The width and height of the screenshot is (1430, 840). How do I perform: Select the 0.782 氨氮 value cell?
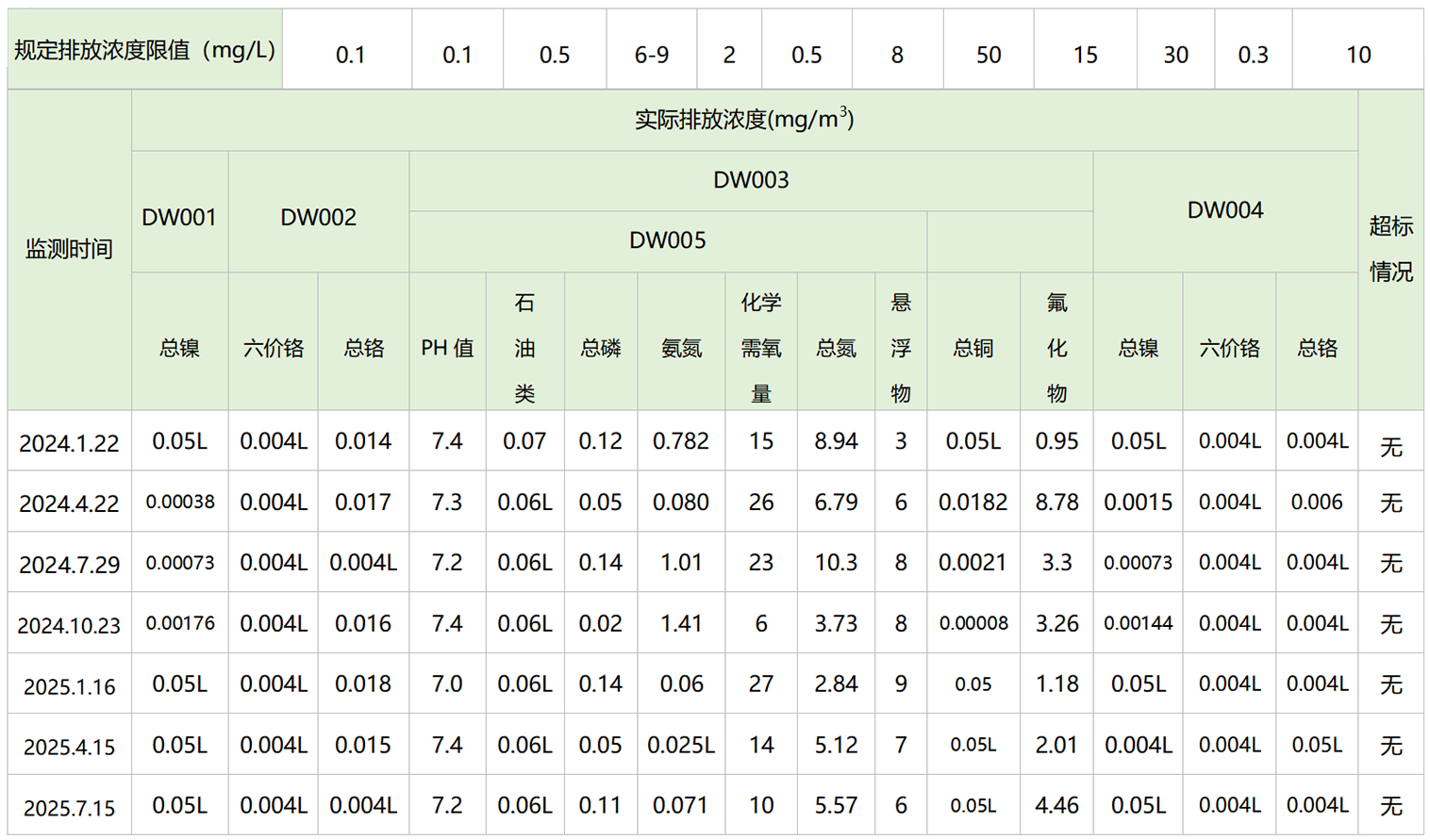(680, 441)
